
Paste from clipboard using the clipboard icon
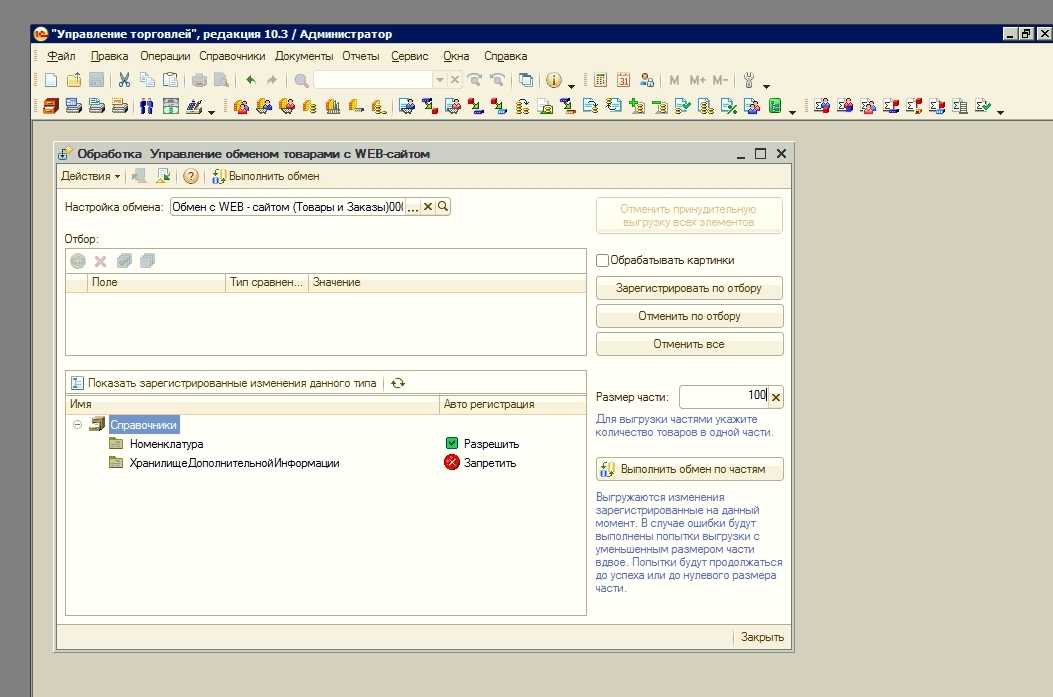(x=171, y=81)
